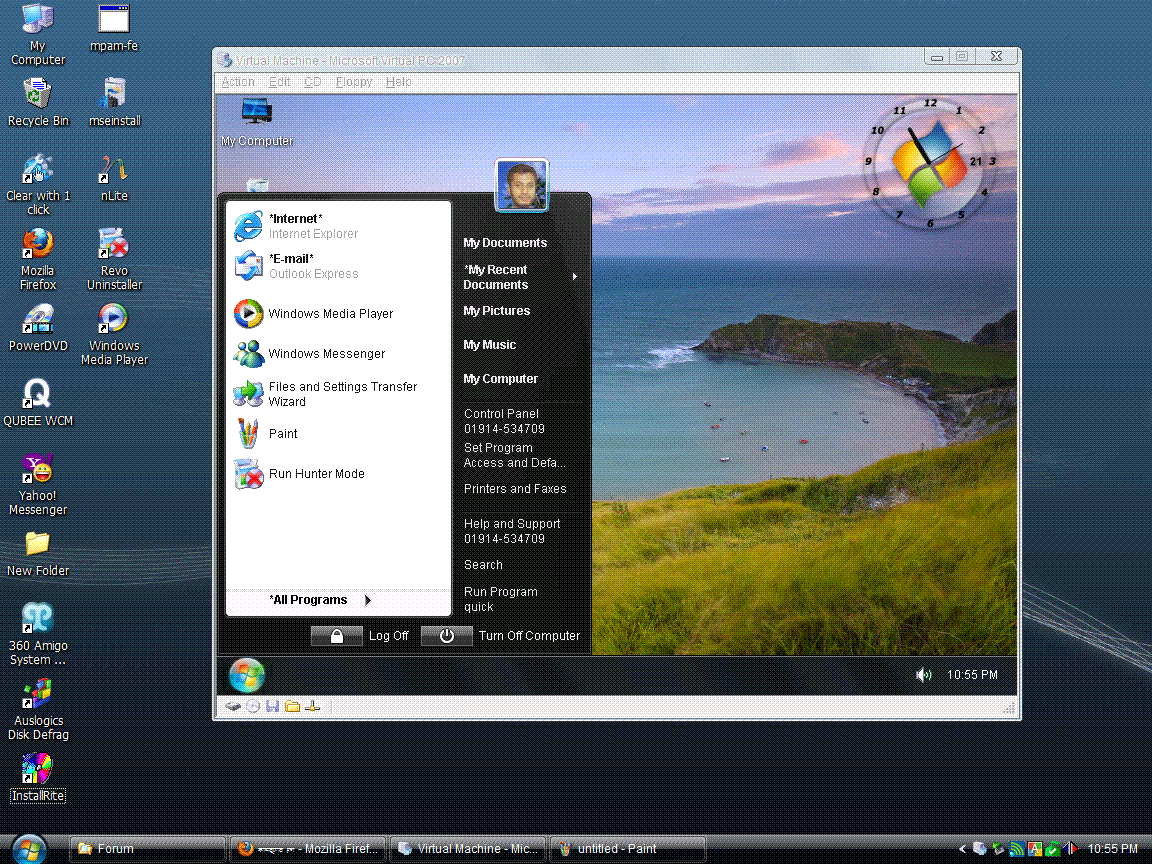Select Mozilla Firefox desktop shortcut

[37, 259]
